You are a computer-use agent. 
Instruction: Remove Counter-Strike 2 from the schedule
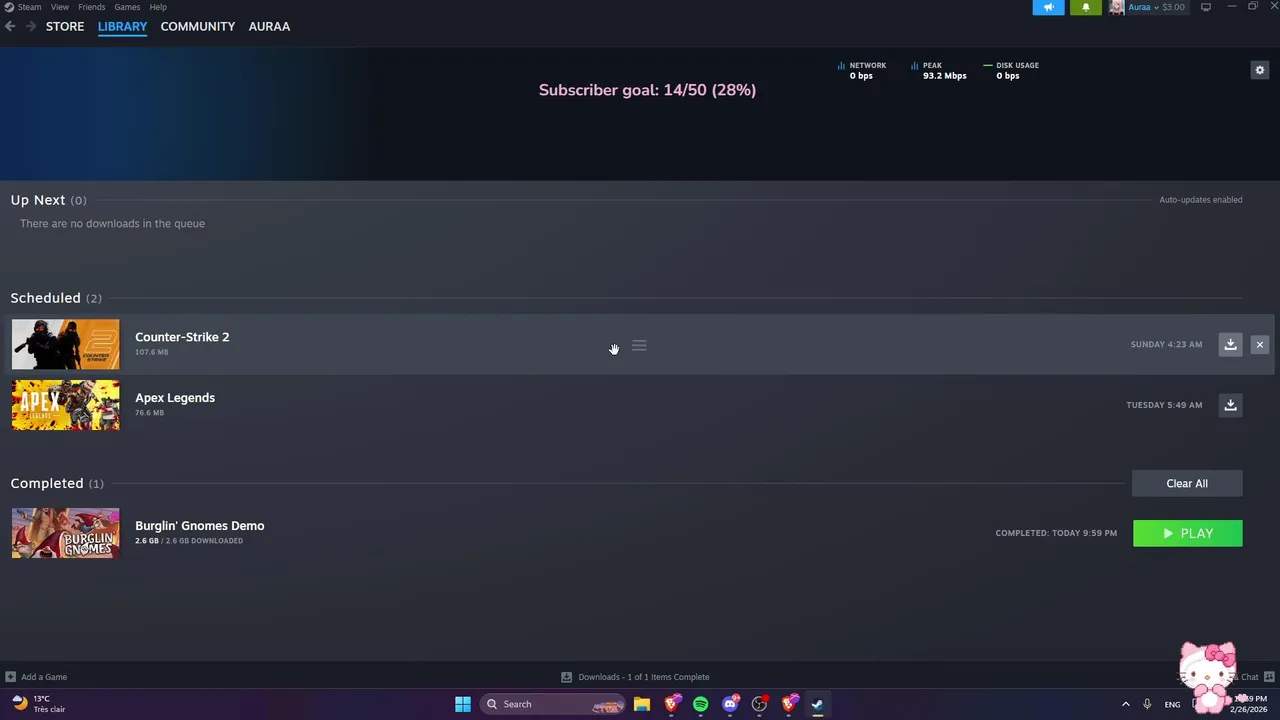coord(1260,344)
